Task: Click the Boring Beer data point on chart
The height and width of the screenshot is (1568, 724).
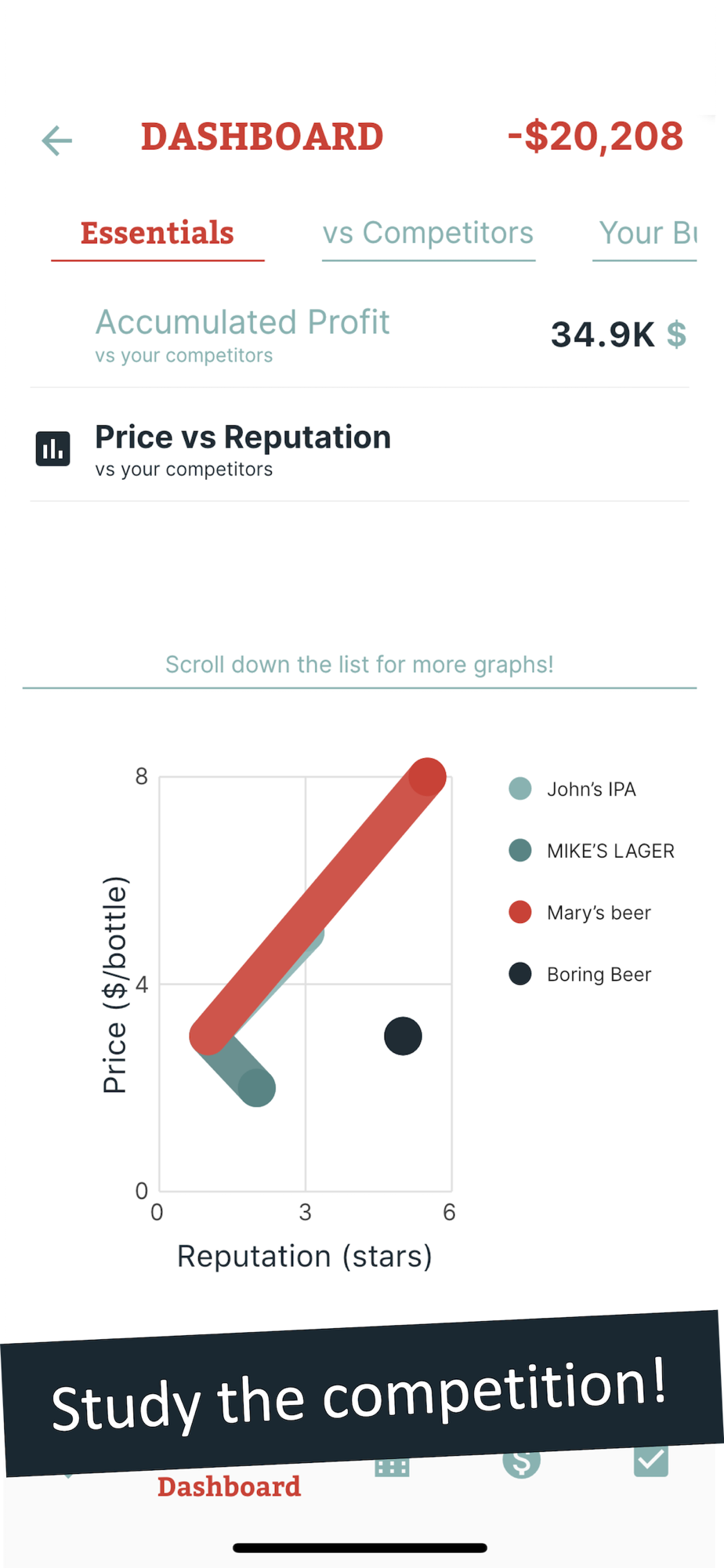Action: click(x=403, y=1036)
